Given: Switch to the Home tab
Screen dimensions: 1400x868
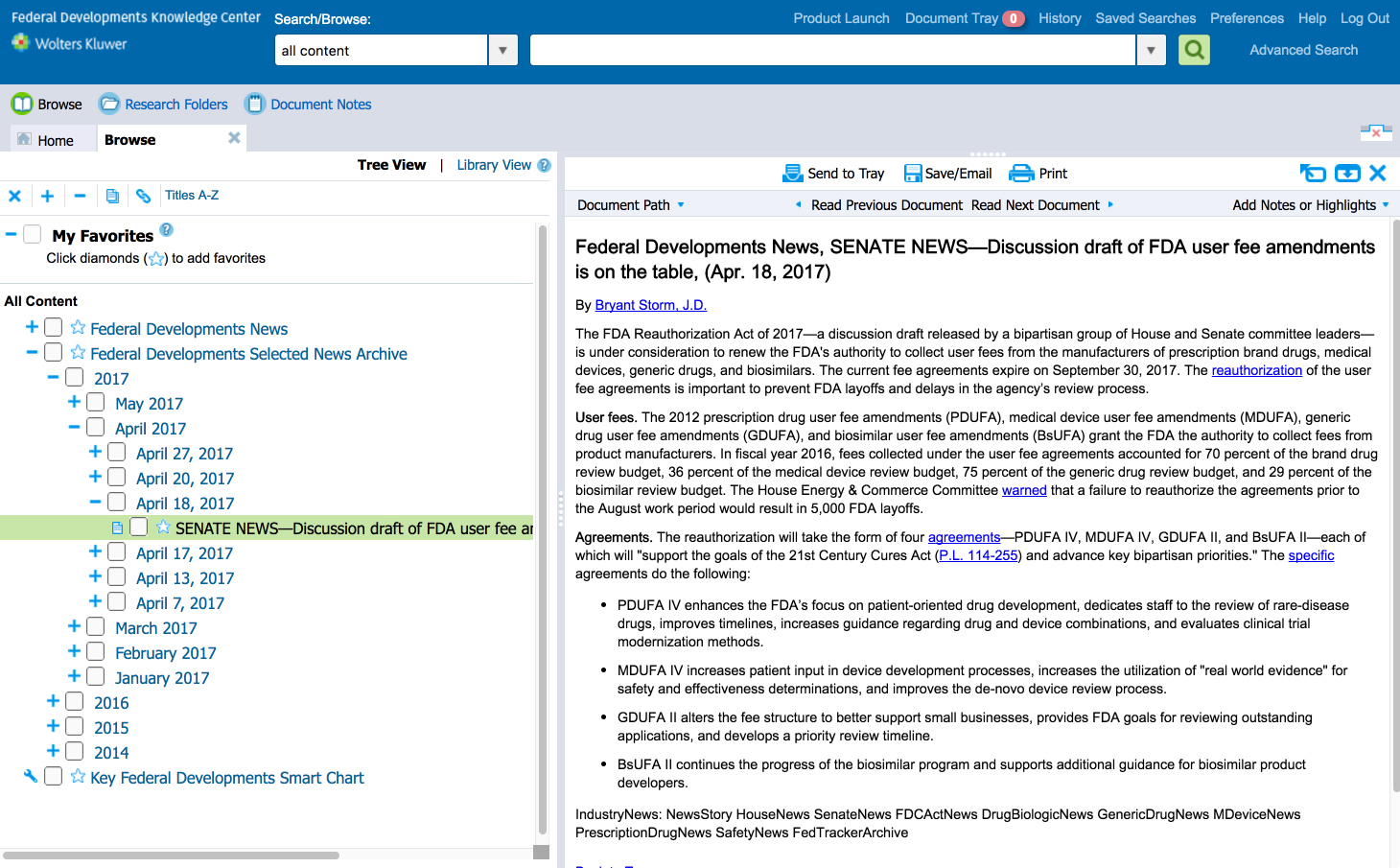Looking at the screenshot, I should pos(55,140).
